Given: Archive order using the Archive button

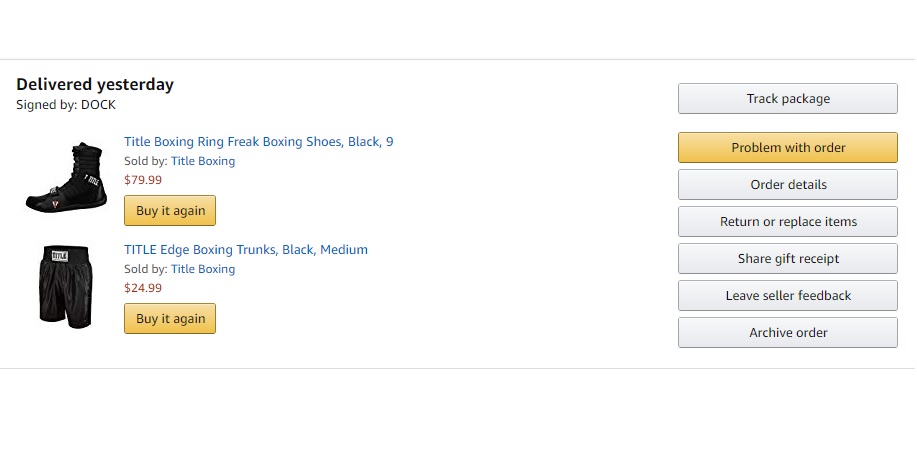Looking at the screenshot, I should [788, 333].
